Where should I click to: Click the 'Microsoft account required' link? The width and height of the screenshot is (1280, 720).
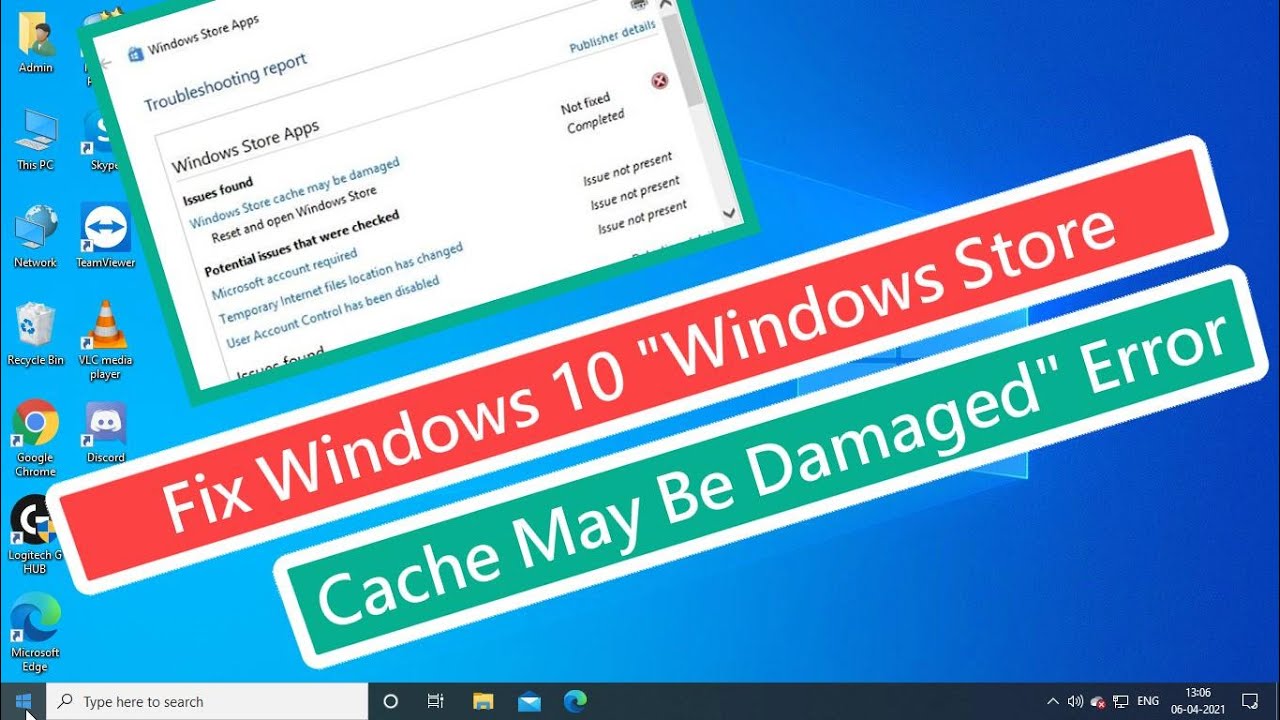click(284, 275)
